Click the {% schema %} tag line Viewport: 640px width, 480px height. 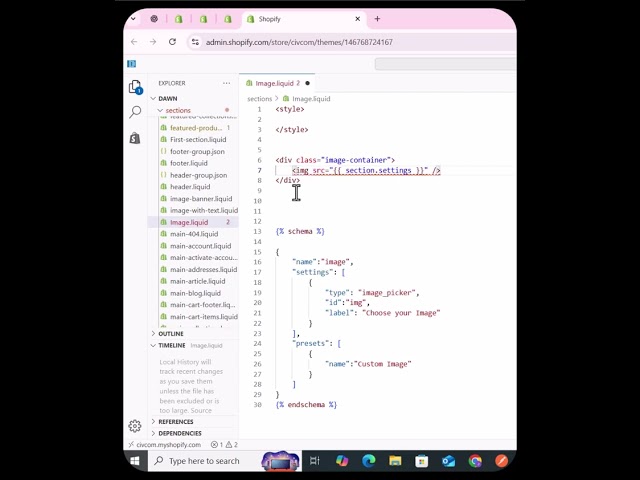(x=300, y=231)
